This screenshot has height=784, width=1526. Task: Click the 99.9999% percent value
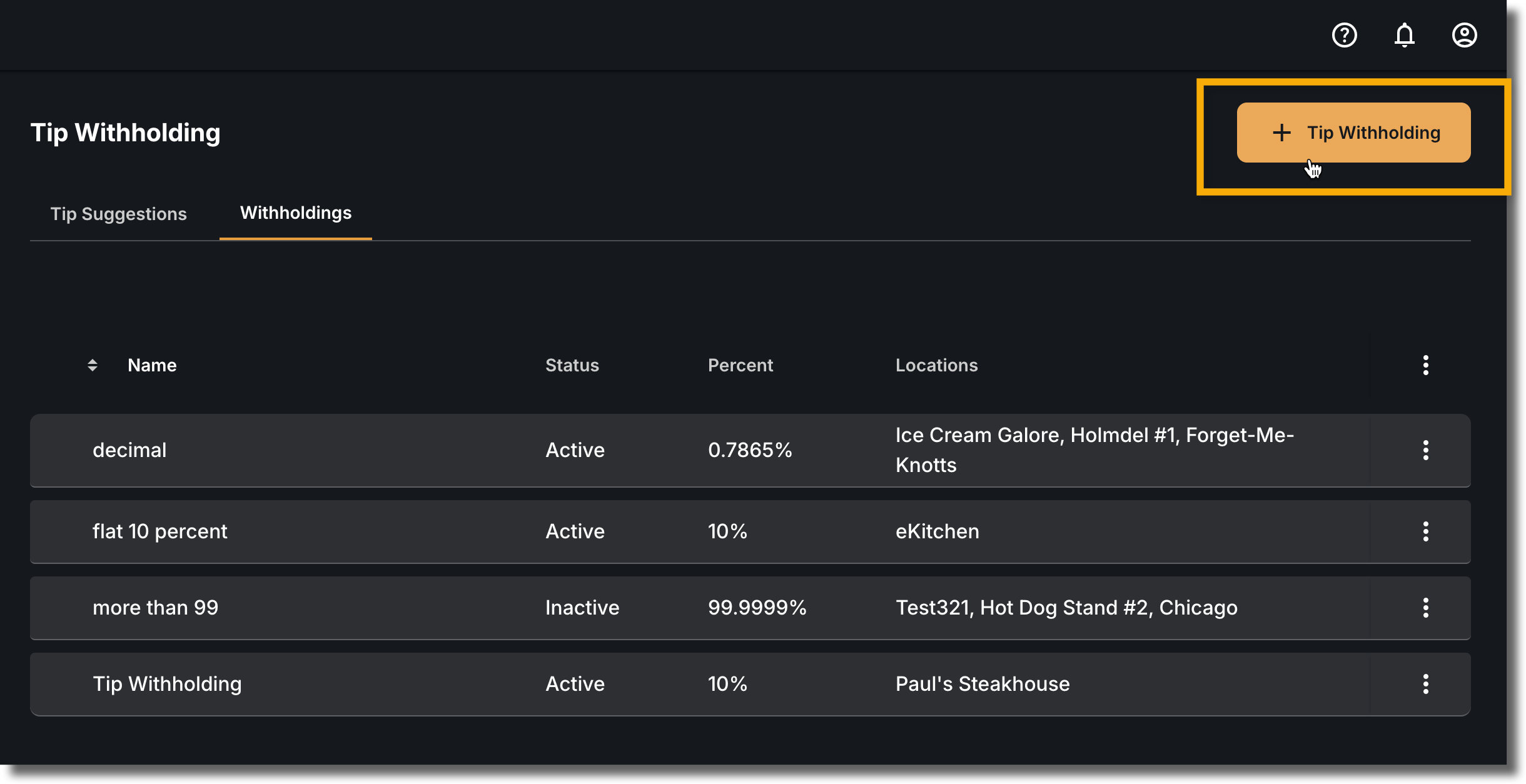coord(757,608)
